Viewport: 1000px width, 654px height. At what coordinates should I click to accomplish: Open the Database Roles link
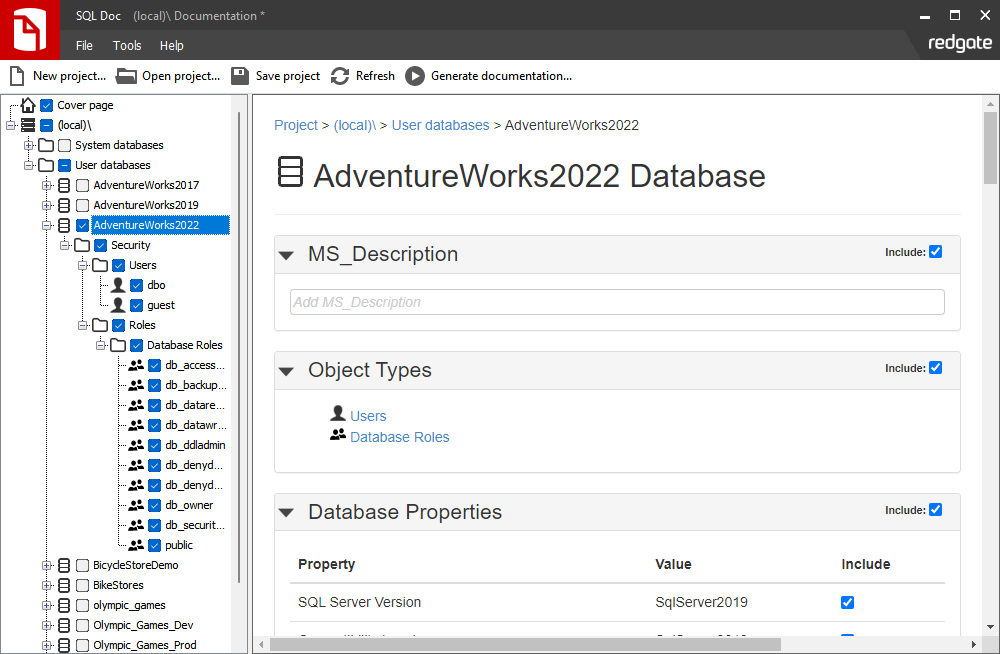[399, 437]
